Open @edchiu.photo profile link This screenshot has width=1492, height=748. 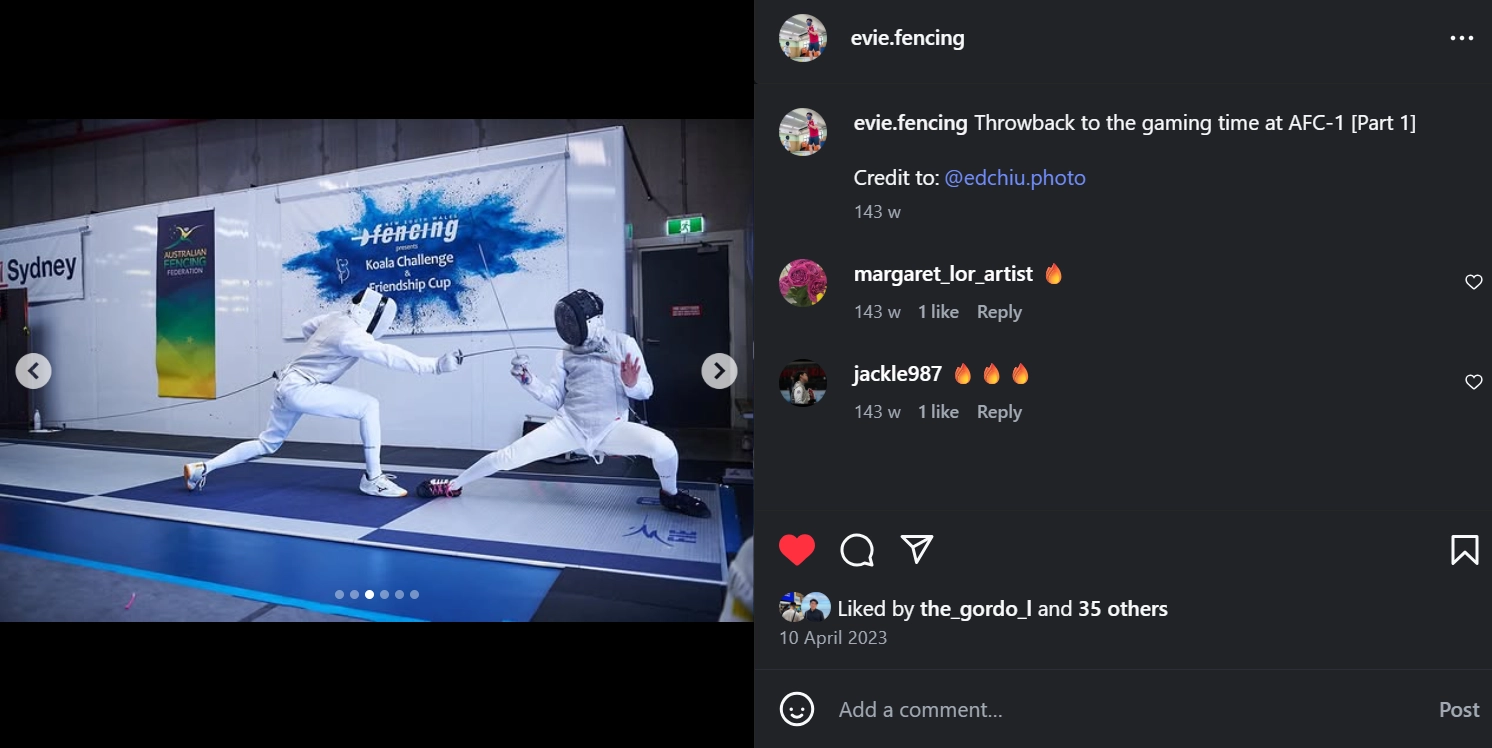1015,178
